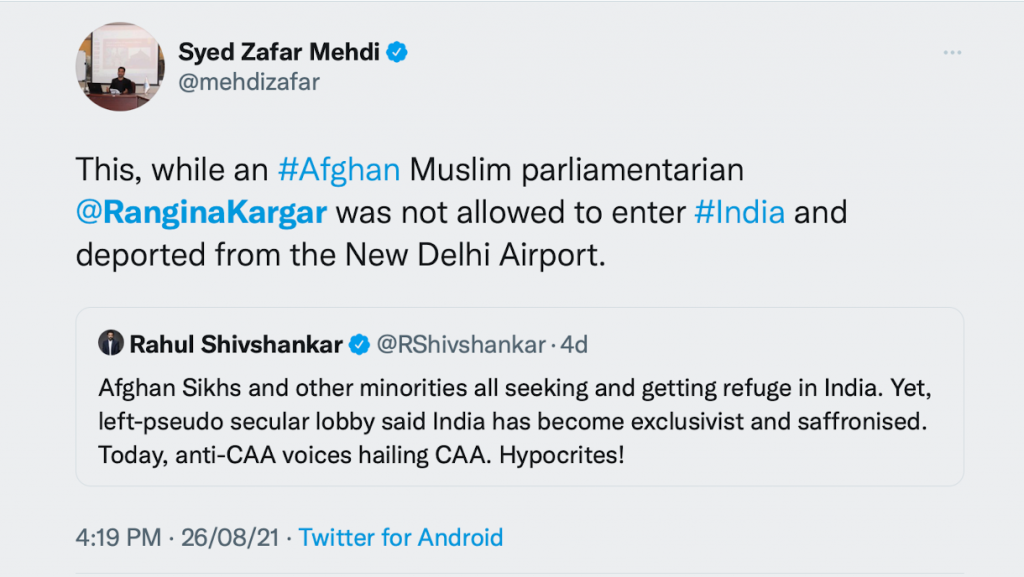Click Syed Zafar Mehdi's verified badge

[398, 52]
